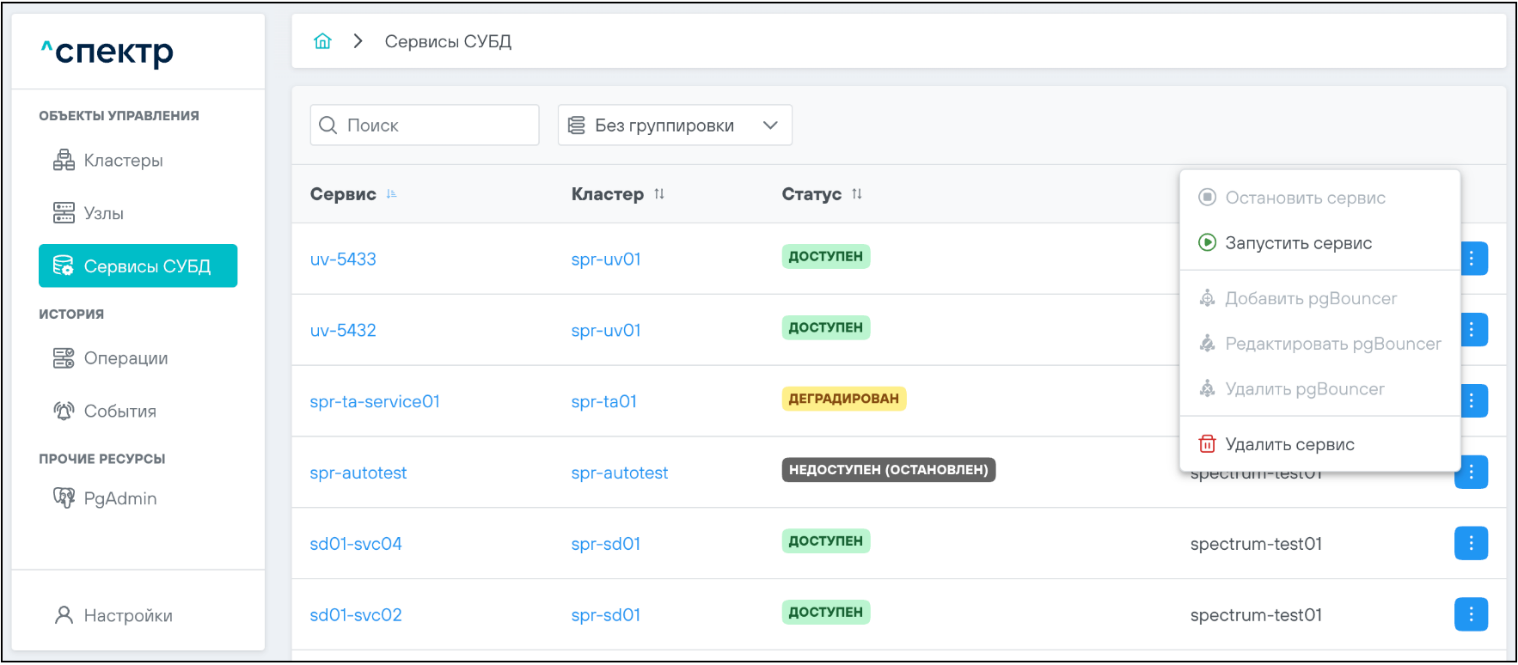Launch PgAdmin from the sidebar
The image size is (1518, 665).
(105, 499)
